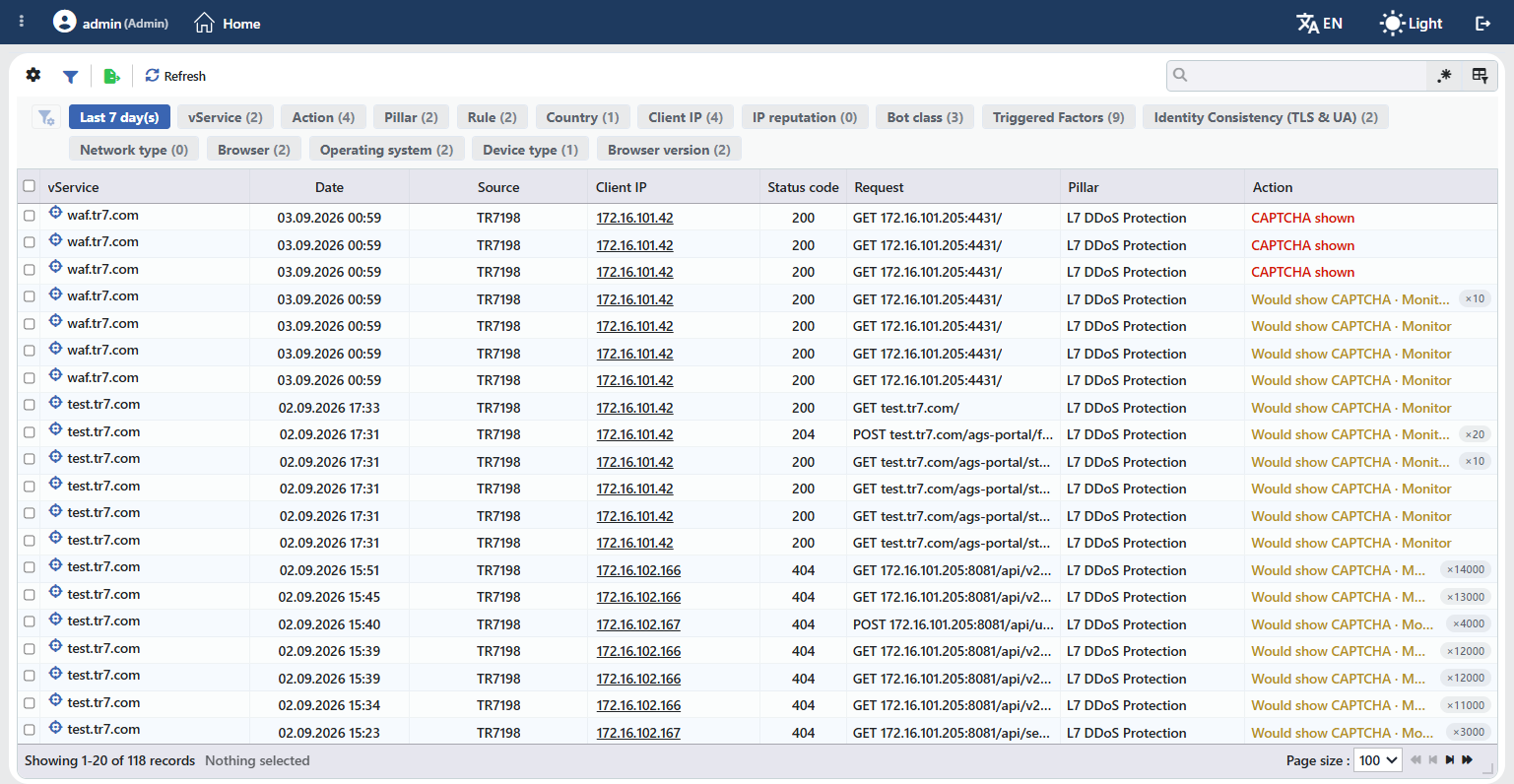The image size is (1514, 784).
Task: Expand the Bot class (3) filter
Action: (925, 117)
